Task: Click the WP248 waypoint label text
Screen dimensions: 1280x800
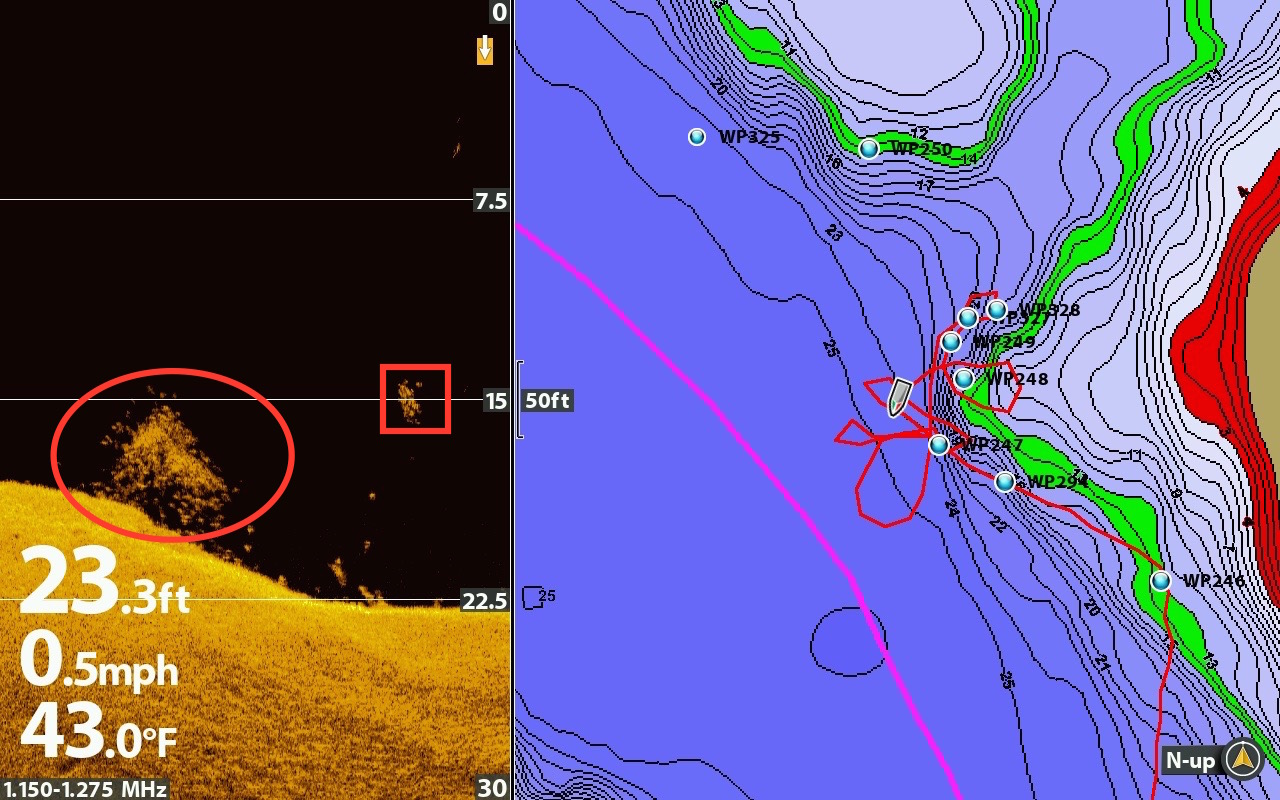Action: coord(1017,379)
